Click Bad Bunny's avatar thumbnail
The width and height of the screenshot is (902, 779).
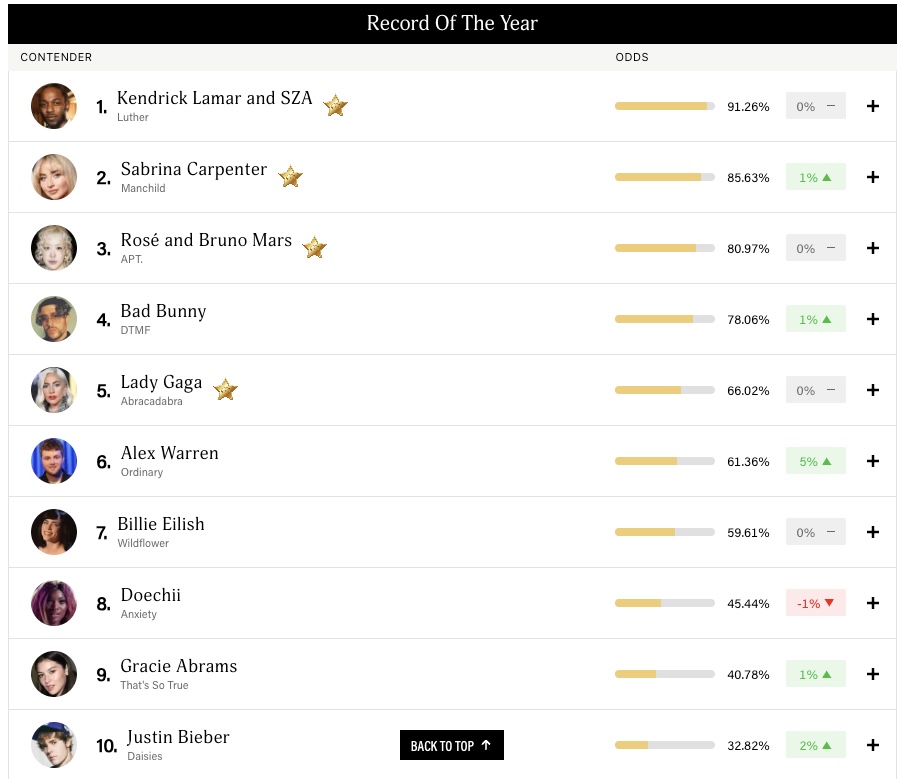[54, 319]
